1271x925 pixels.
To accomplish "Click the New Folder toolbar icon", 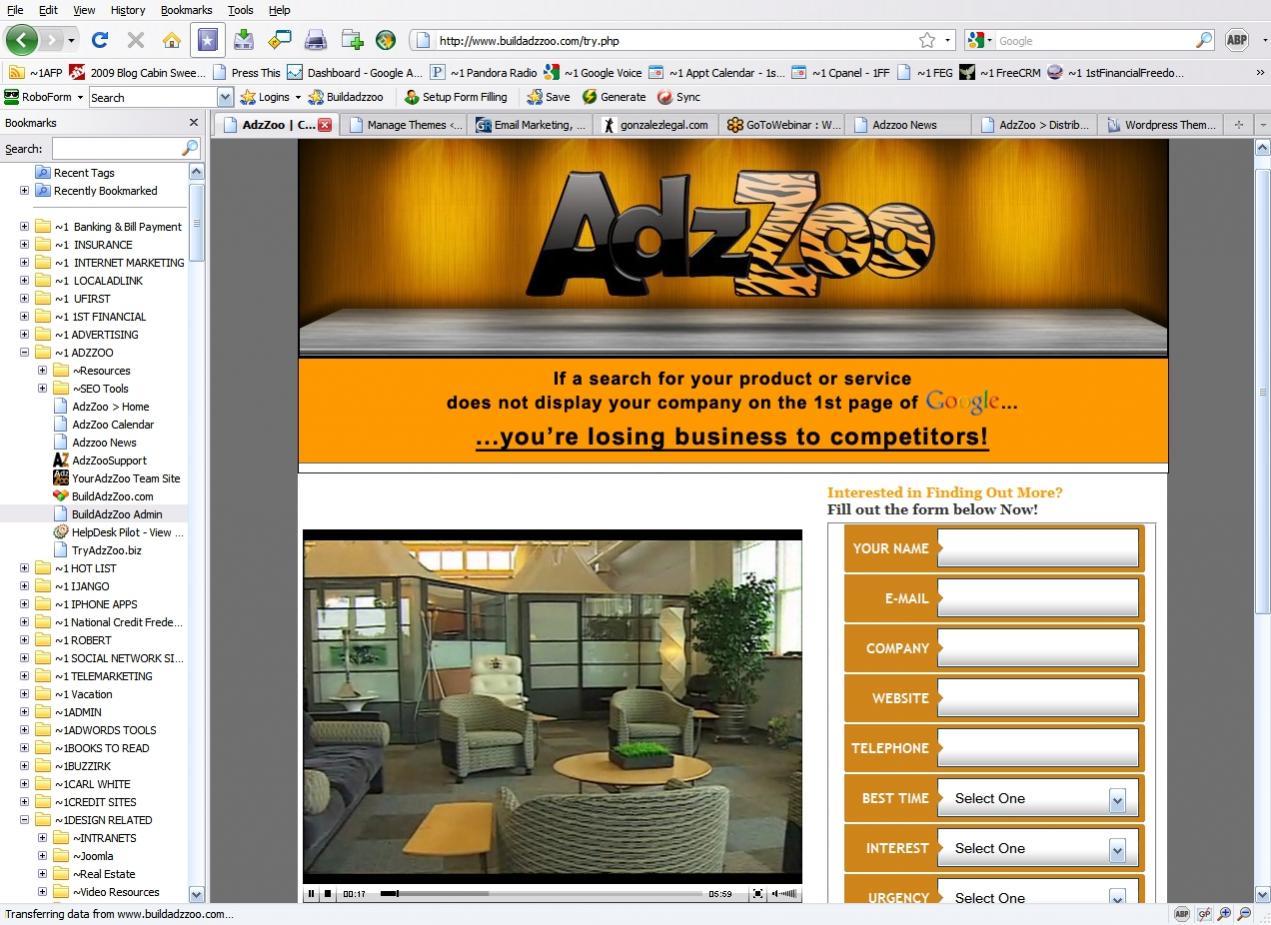I will 351,40.
